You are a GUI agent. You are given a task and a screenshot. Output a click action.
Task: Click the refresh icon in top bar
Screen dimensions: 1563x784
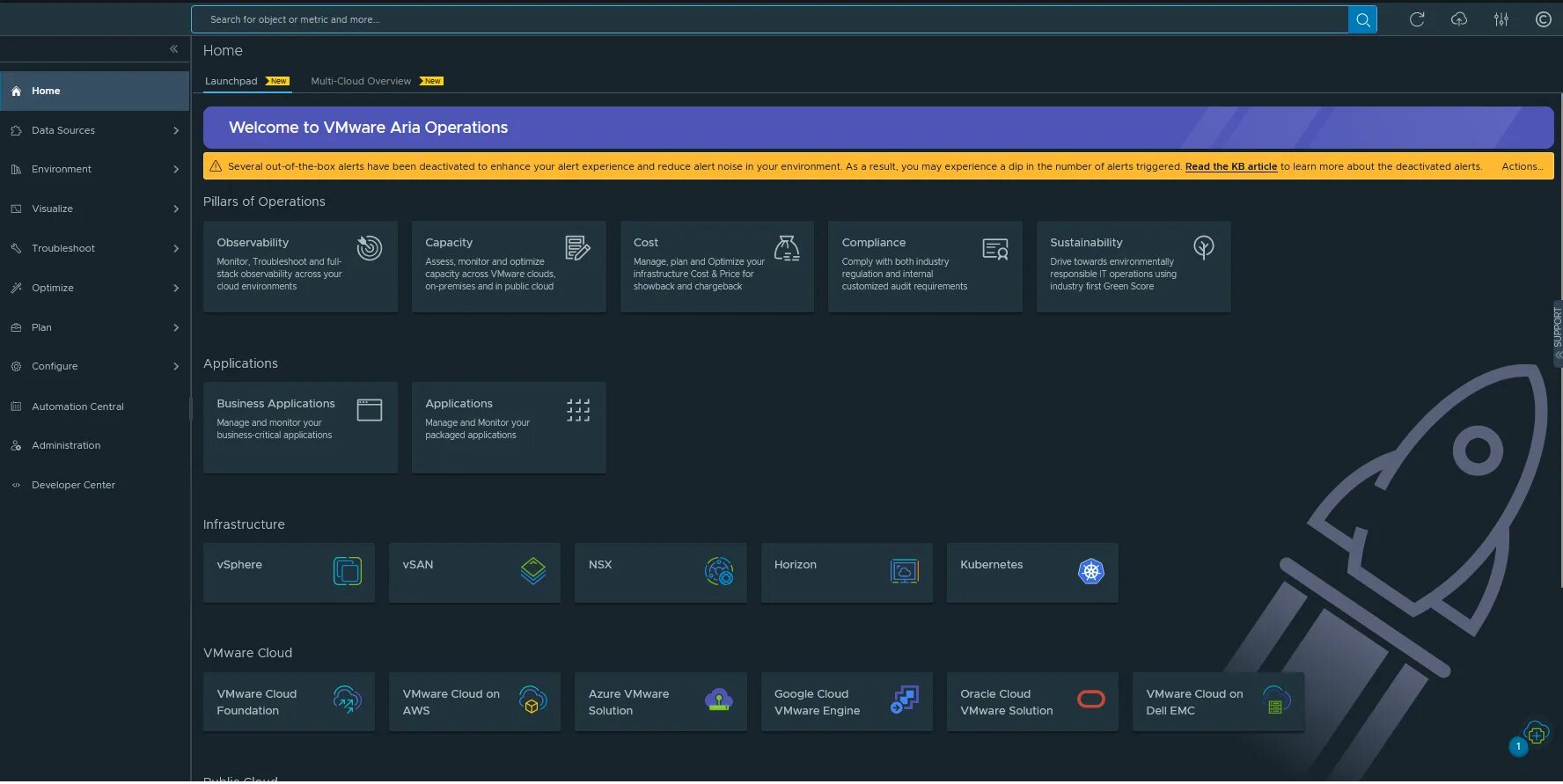click(x=1417, y=19)
